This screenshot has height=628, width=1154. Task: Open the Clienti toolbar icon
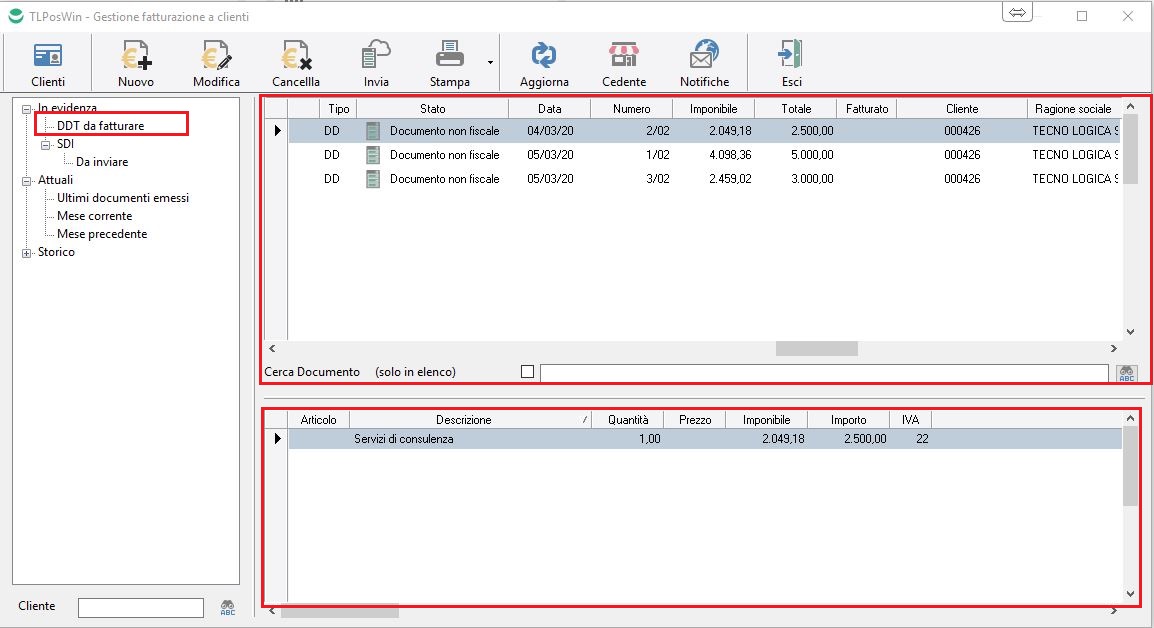[x=48, y=56]
